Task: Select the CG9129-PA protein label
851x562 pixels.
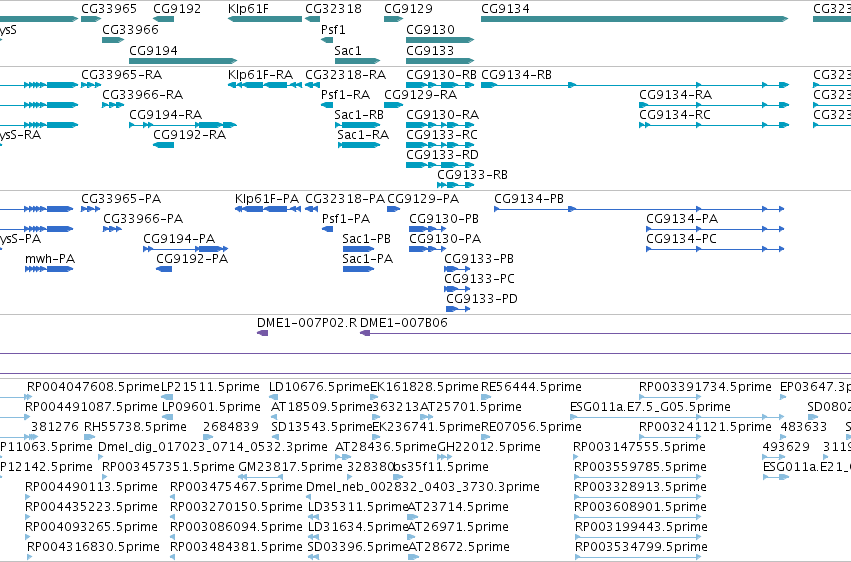Action: (x=423, y=199)
